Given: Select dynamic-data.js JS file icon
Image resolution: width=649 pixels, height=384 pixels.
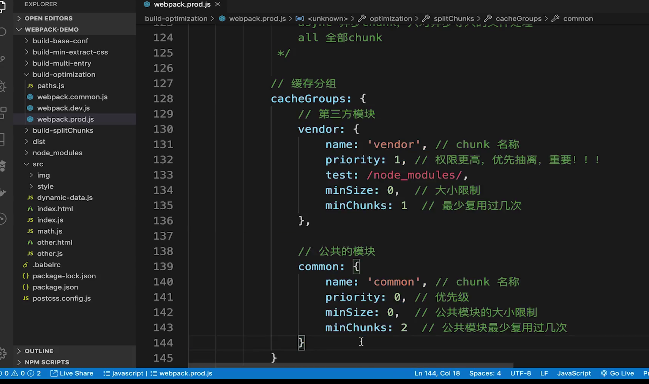Looking at the screenshot, I should point(30,197).
